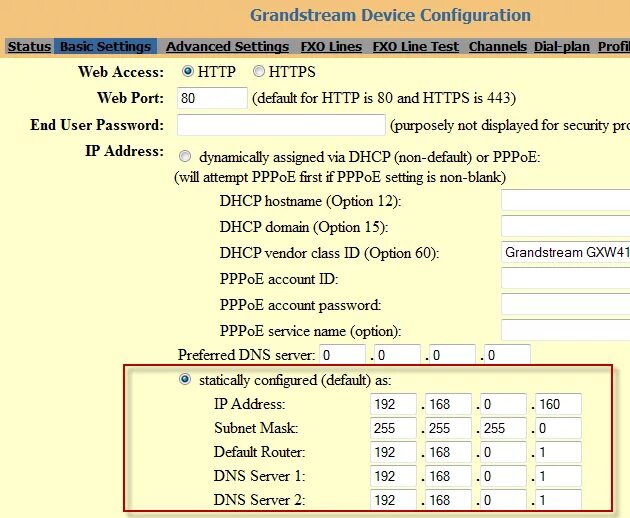This screenshot has height=518, width=630.
Task: Choose statically configured IP option
Action: tap(185, 379)
